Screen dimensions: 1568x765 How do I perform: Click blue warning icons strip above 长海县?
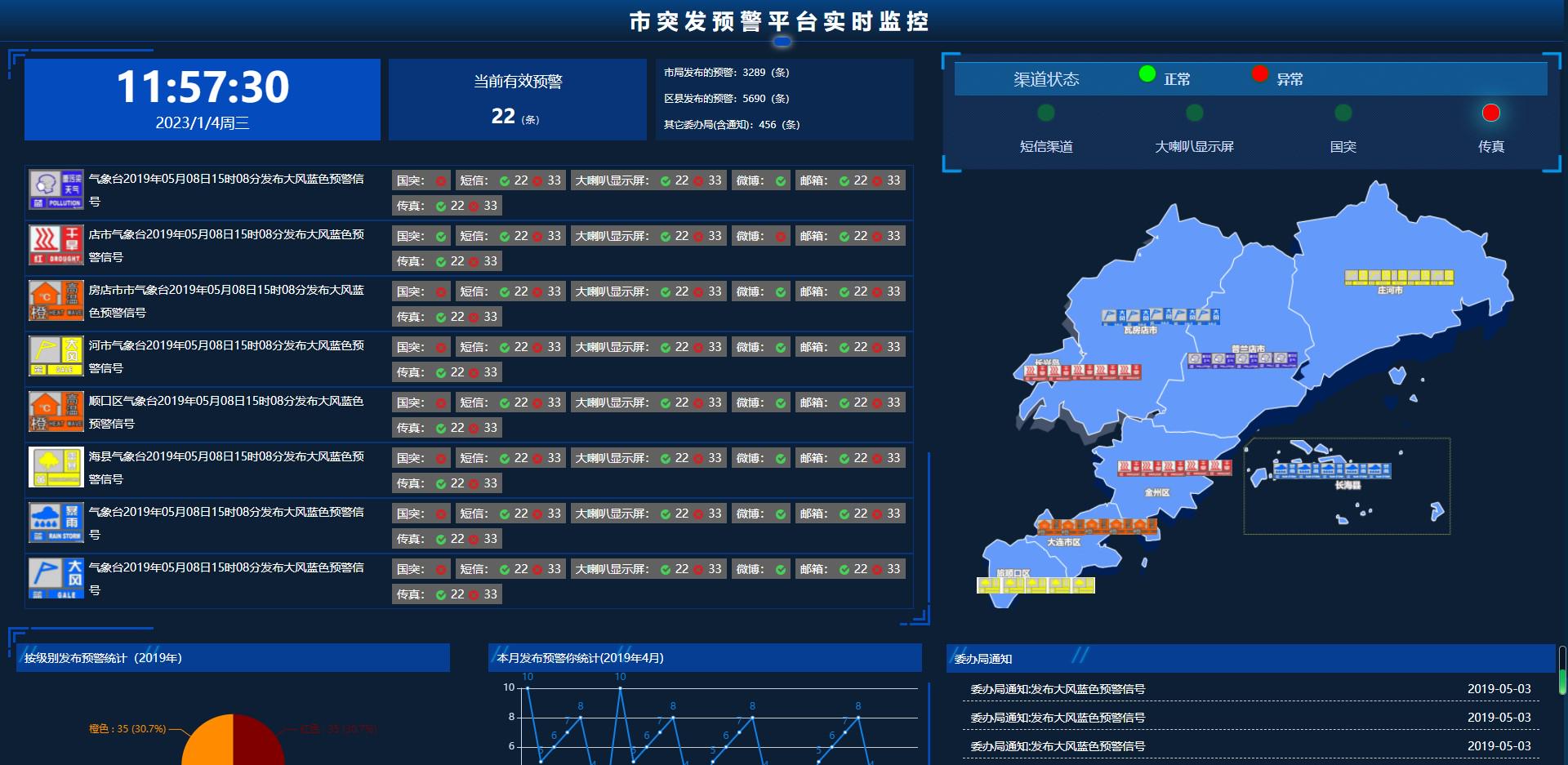(x=1332, y=470)
